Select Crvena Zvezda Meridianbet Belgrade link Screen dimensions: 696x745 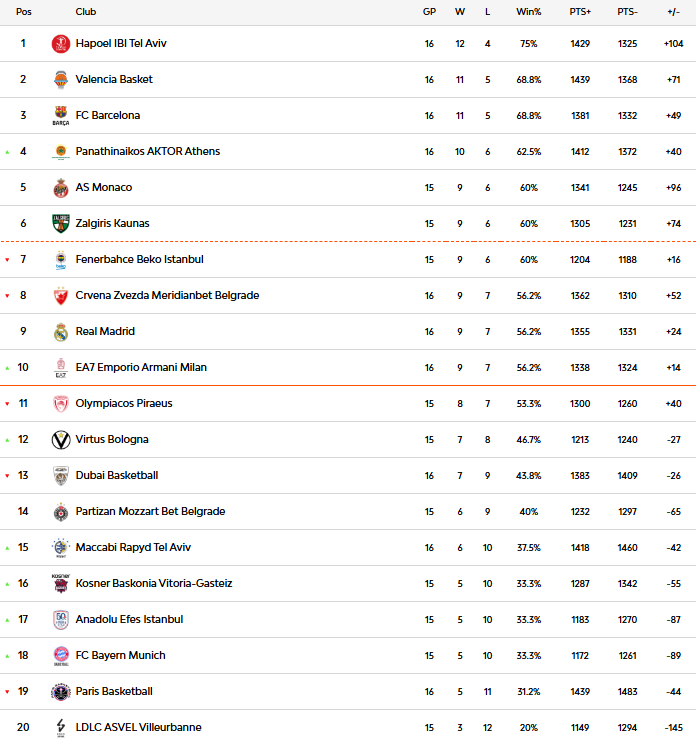[167, 296]
